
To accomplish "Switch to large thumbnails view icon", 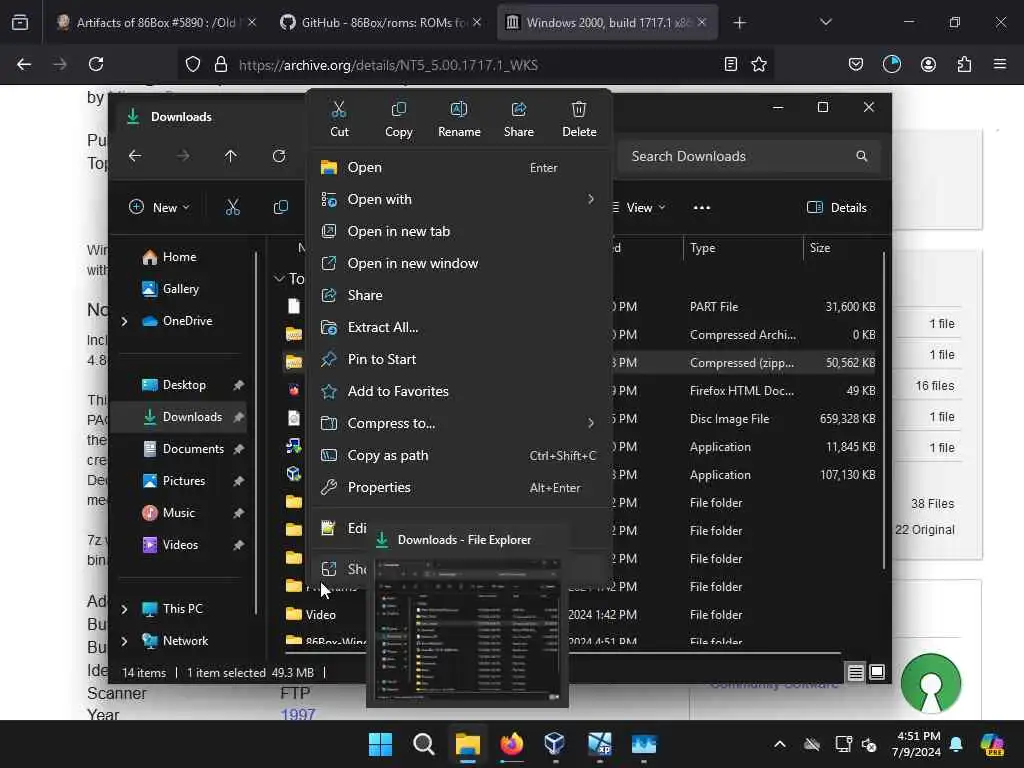I will pyautogui.click(x=877, y=673).
